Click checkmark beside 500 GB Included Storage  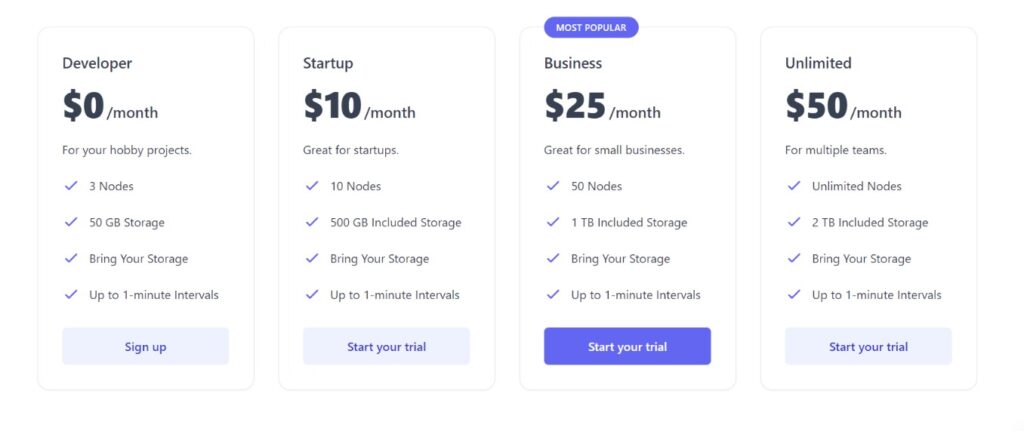(312, 222)
